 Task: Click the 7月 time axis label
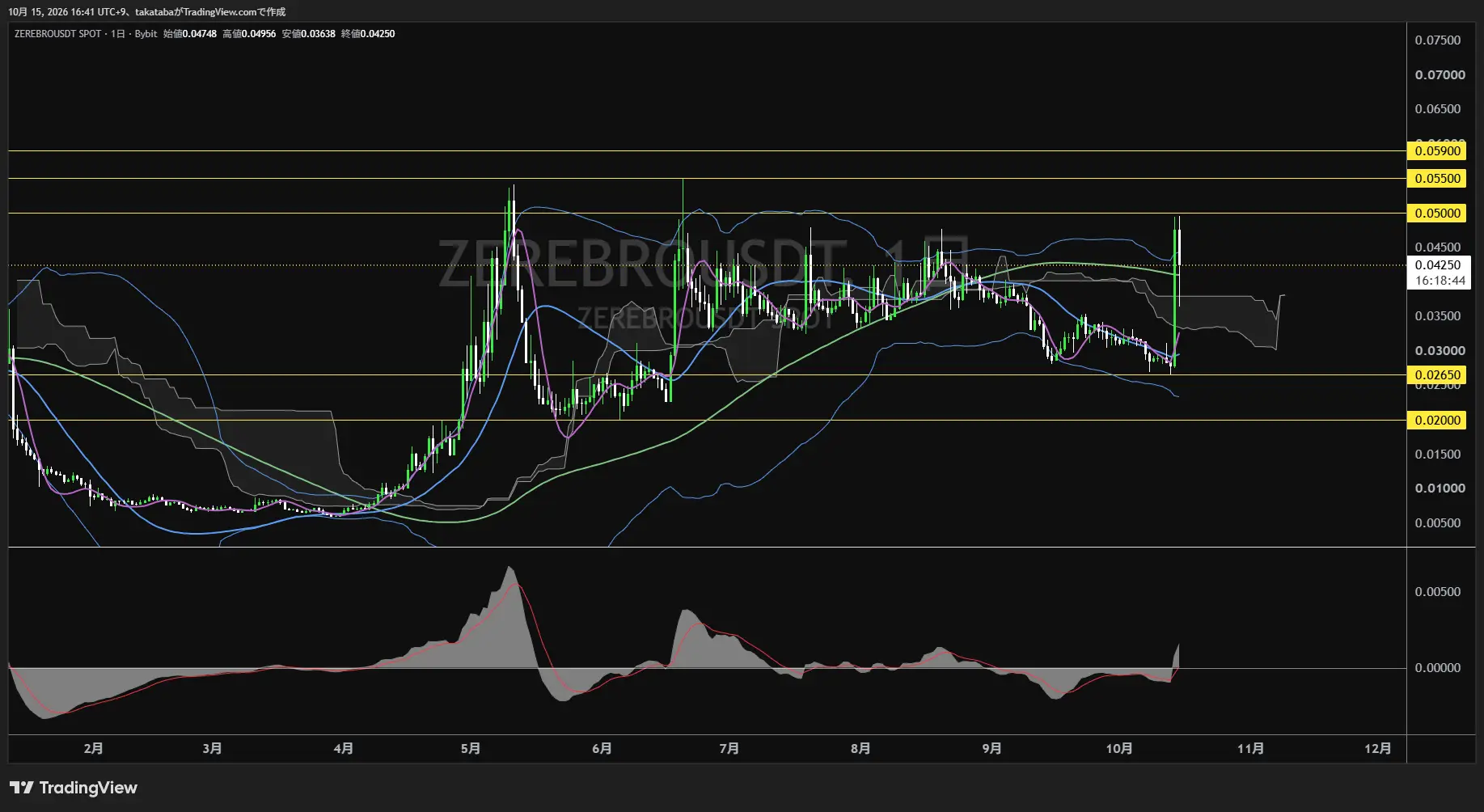[729, 749]
